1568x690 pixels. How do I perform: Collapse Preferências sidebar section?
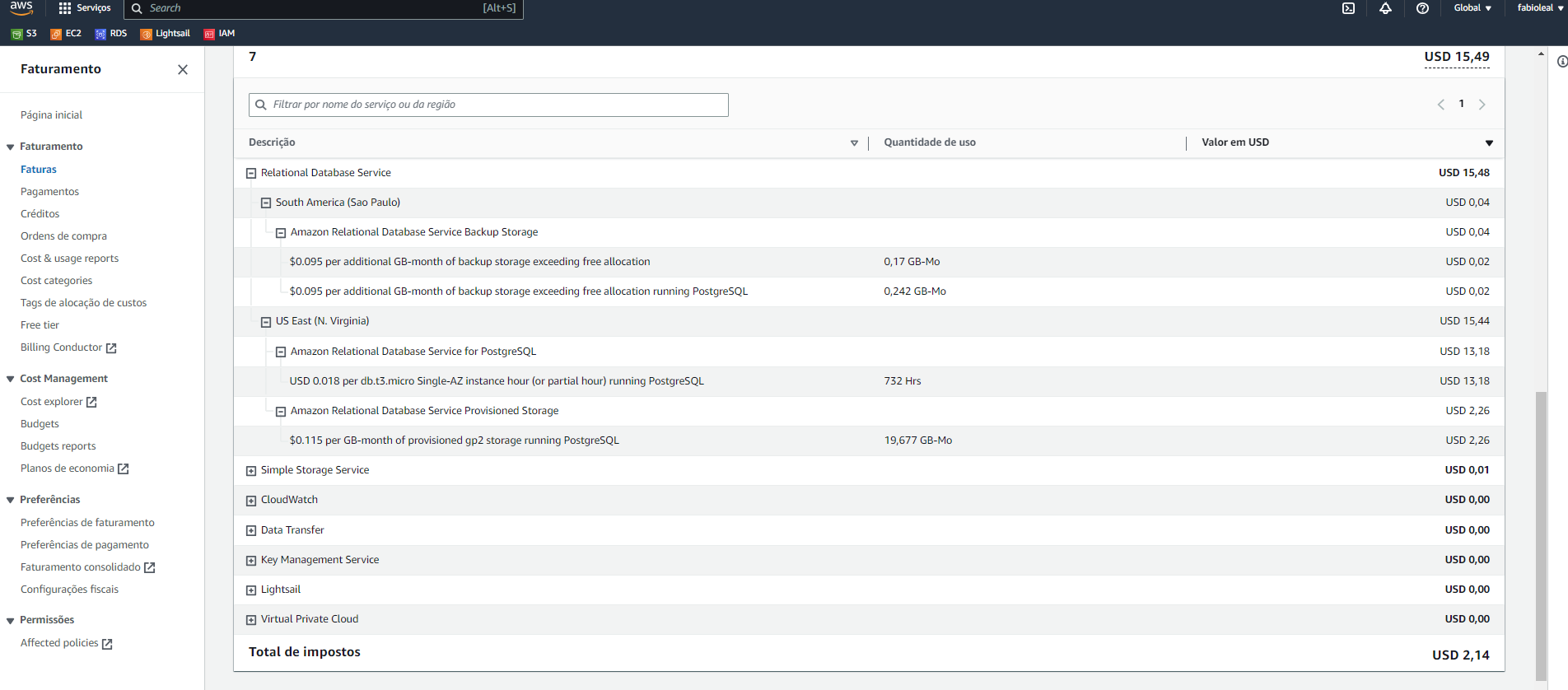(11, 501)
